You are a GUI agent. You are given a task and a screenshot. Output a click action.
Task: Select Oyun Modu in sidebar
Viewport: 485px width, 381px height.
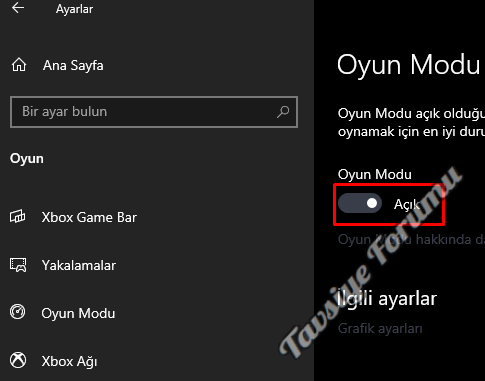[78, 313]
